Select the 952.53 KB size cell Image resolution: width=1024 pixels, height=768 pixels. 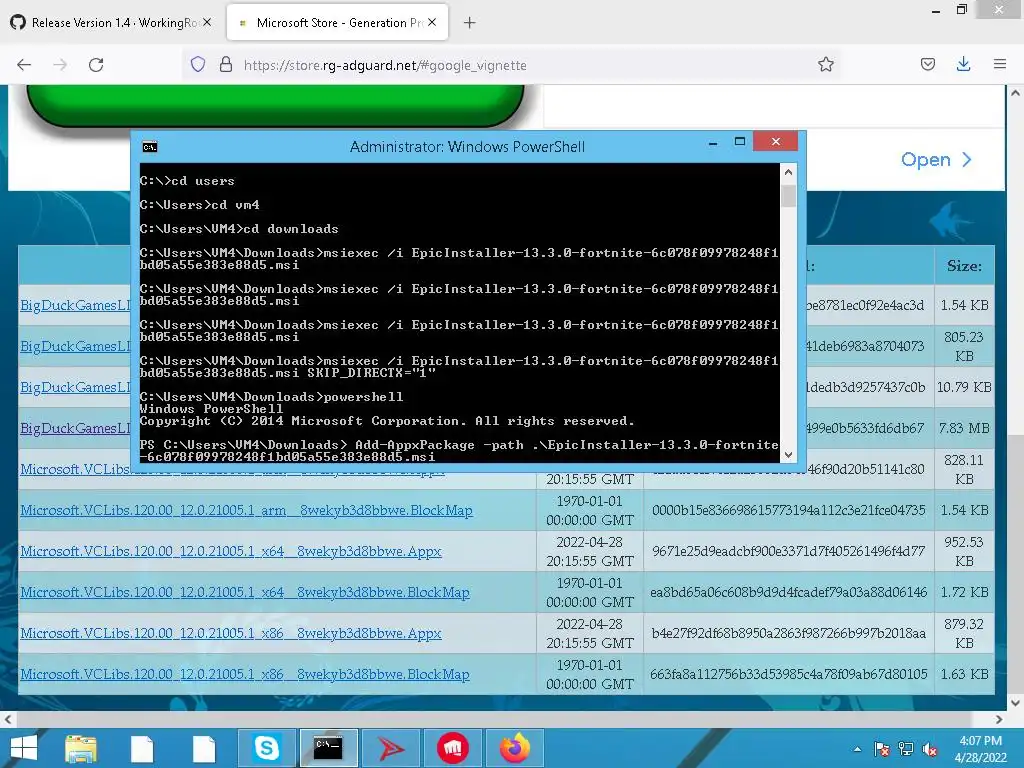(x=964, y=551)
